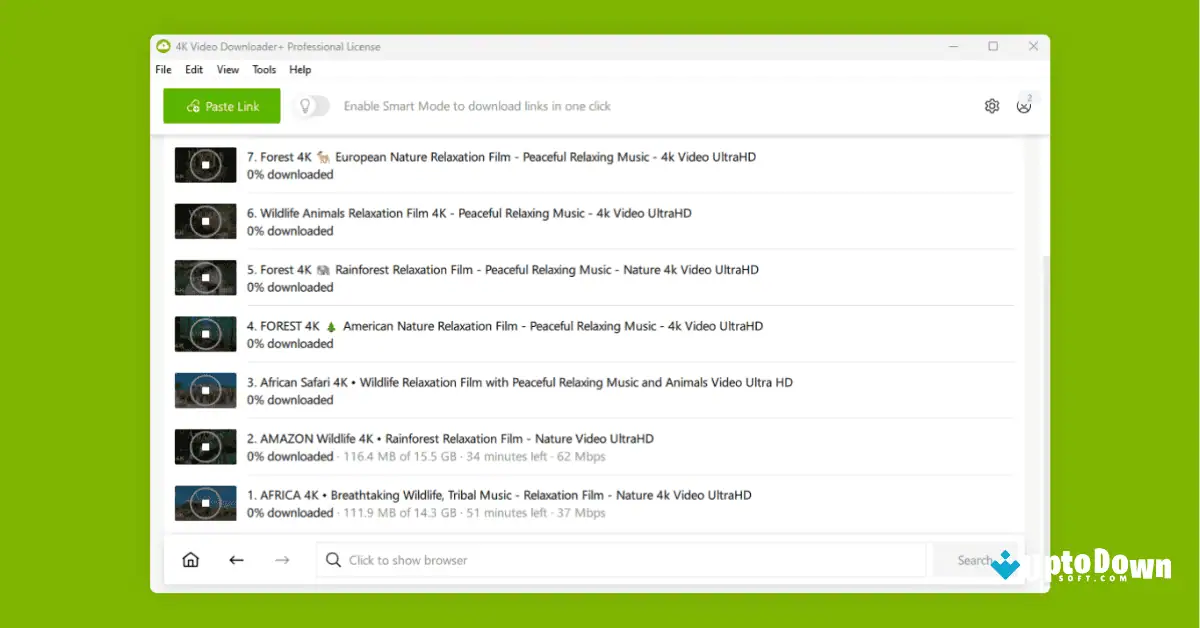Open the Tools menu
Viewport: 1200px width, 628px height.
point(264,69)
